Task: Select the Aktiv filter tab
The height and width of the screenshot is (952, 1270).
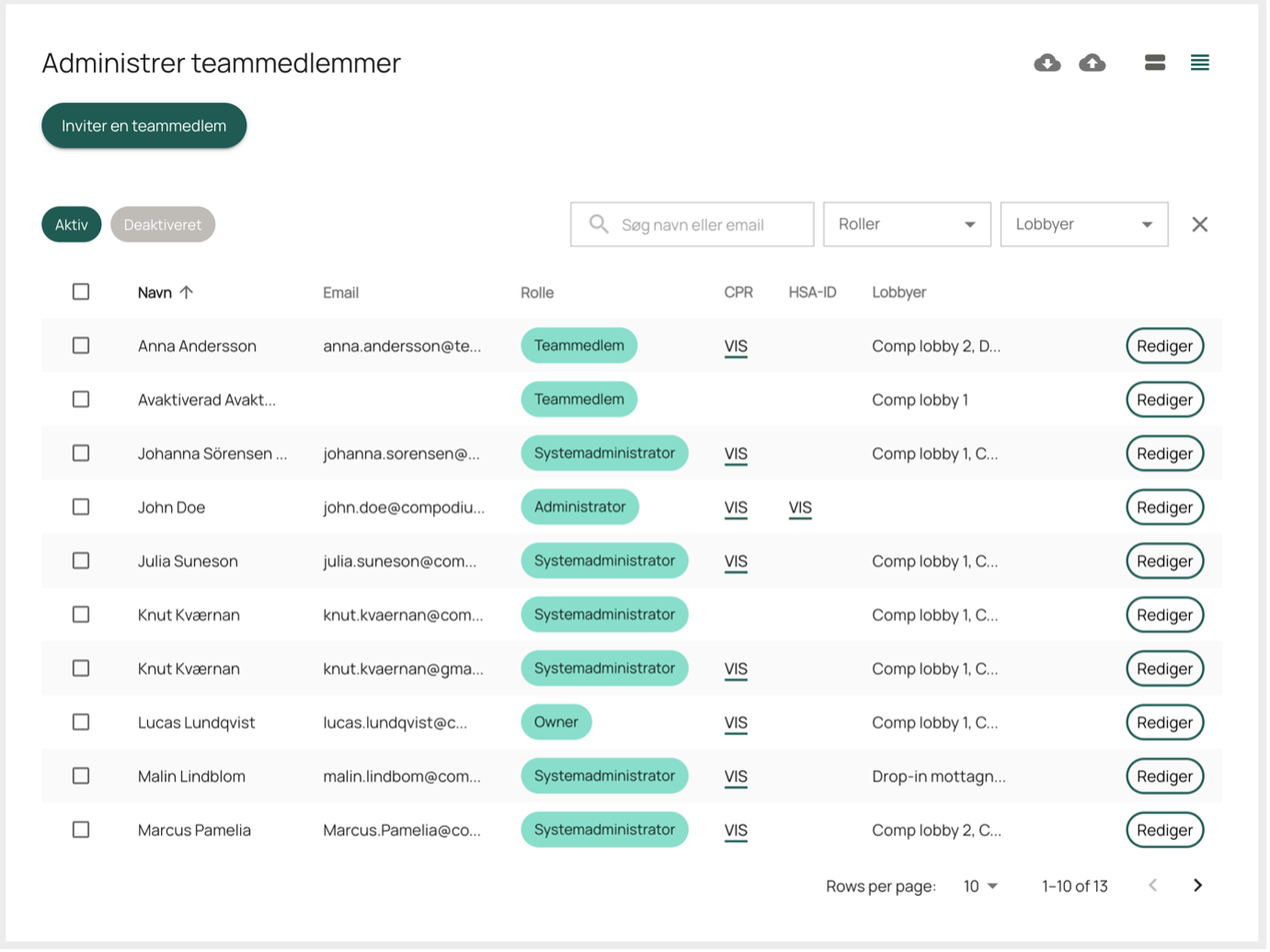Action: [x=72, y=224]
